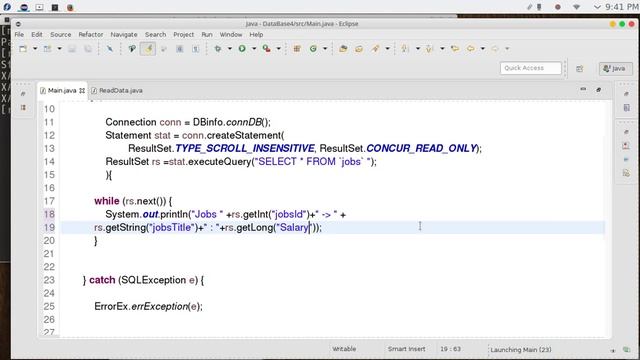Click the Search flashlight toolbar icon
Viewport: 640px width, 360px height.
[x=375, y=49]
